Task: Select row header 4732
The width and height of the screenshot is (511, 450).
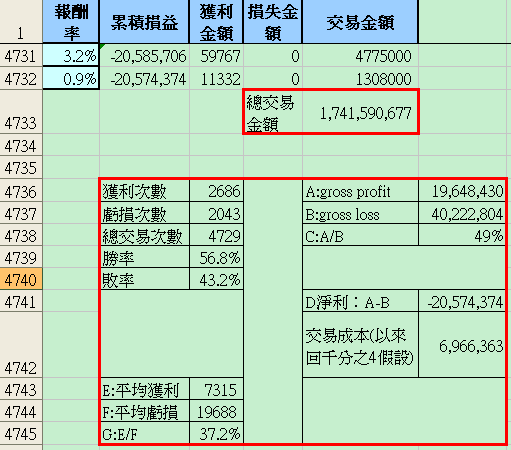Action: pos(21,78)
